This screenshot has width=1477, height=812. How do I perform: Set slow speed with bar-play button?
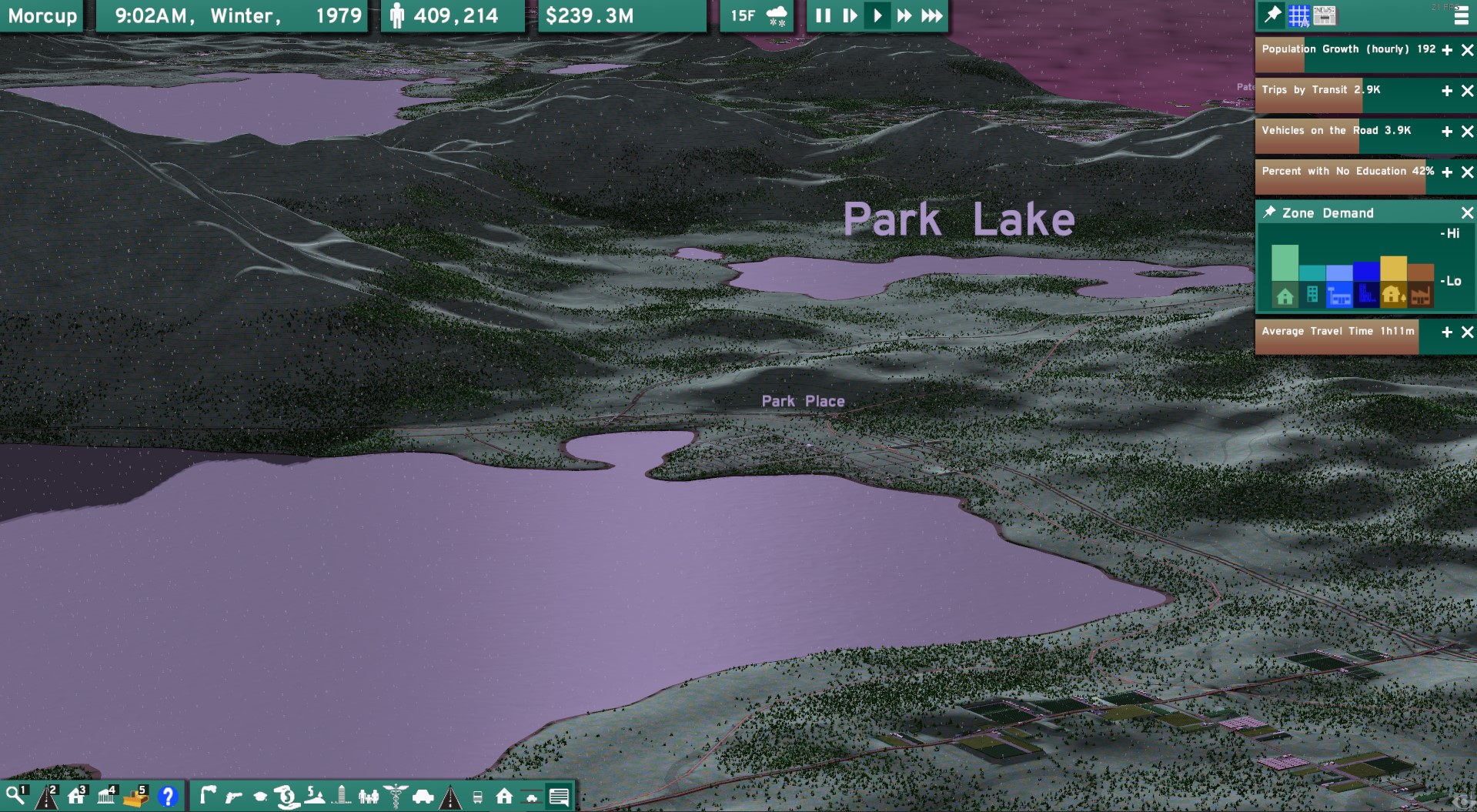(850, 15)
